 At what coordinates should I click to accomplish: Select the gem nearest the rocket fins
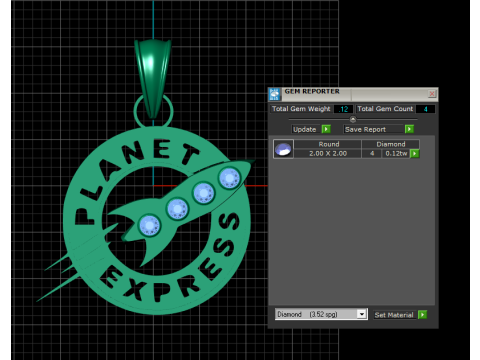(x=149, y=225)
